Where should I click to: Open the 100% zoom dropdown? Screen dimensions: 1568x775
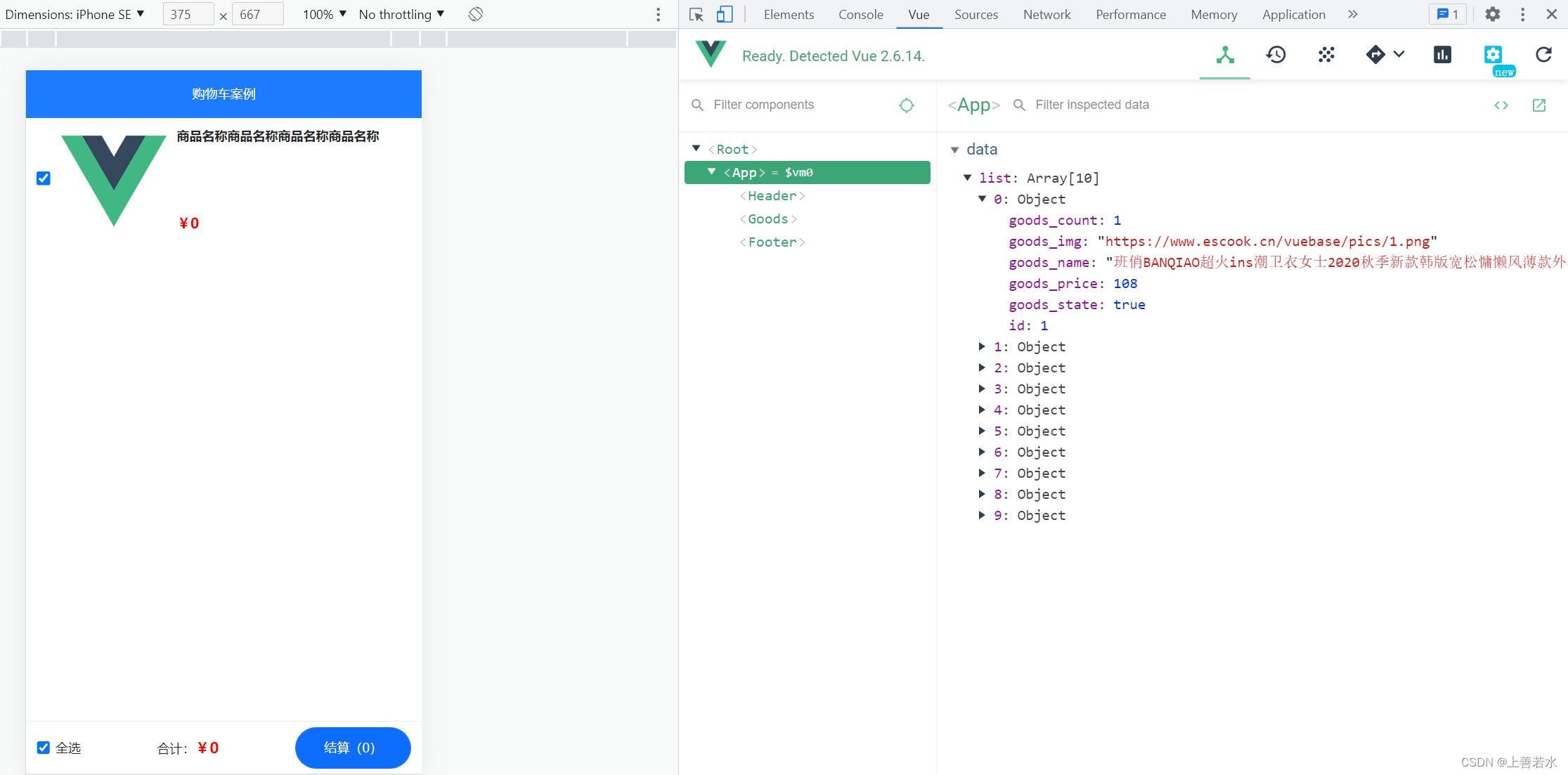(325, 14)
